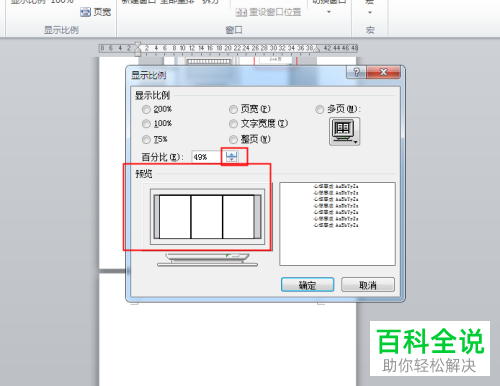Viewport: 500px width, 386px height.
Task: Choose the 页宽 (page width) radio option
Action: click(x=233, y=109)
